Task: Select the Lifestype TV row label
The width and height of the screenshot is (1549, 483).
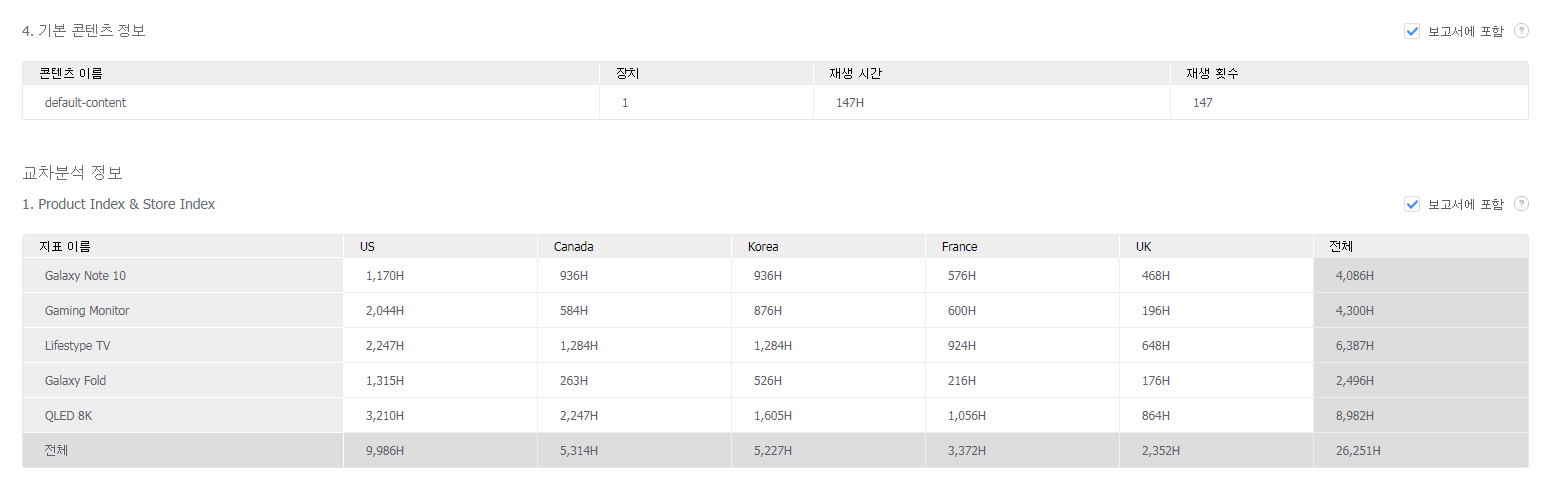Action: 77,346
